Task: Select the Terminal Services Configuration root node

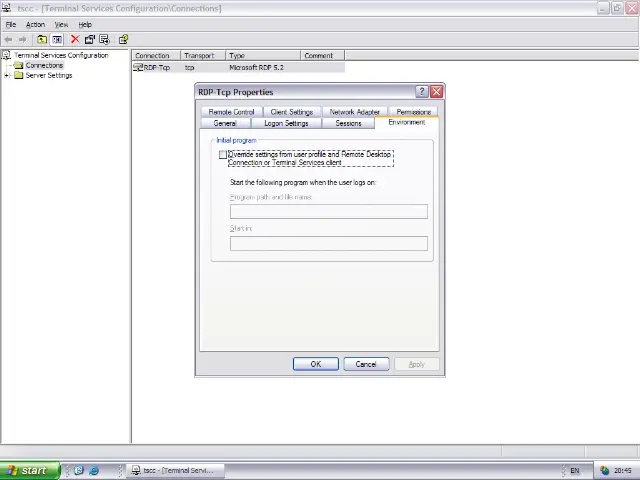Action: coord(61,55)
